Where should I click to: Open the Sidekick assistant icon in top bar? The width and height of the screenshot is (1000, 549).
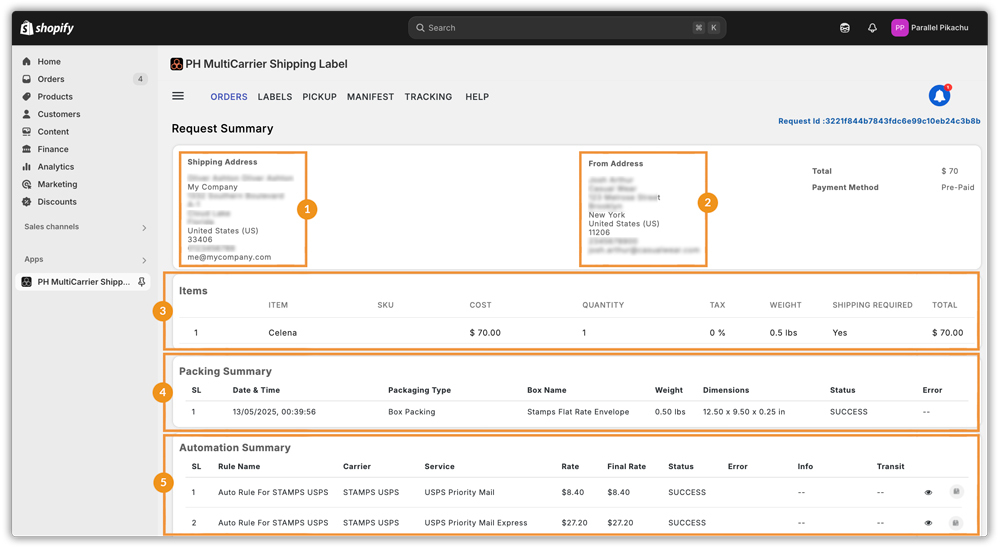pos(844,27)
